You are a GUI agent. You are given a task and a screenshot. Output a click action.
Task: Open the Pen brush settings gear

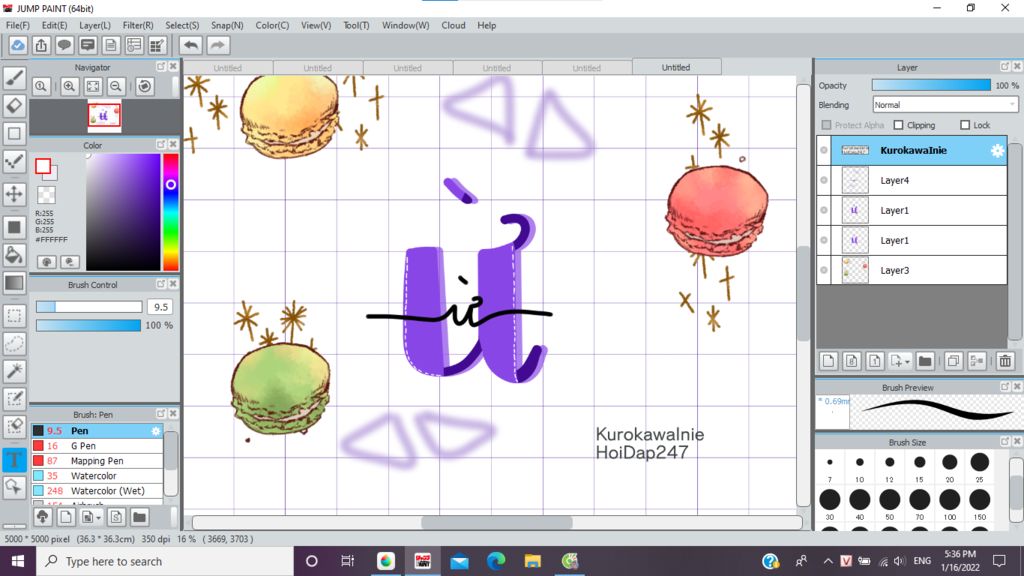(x=155, y=431)
